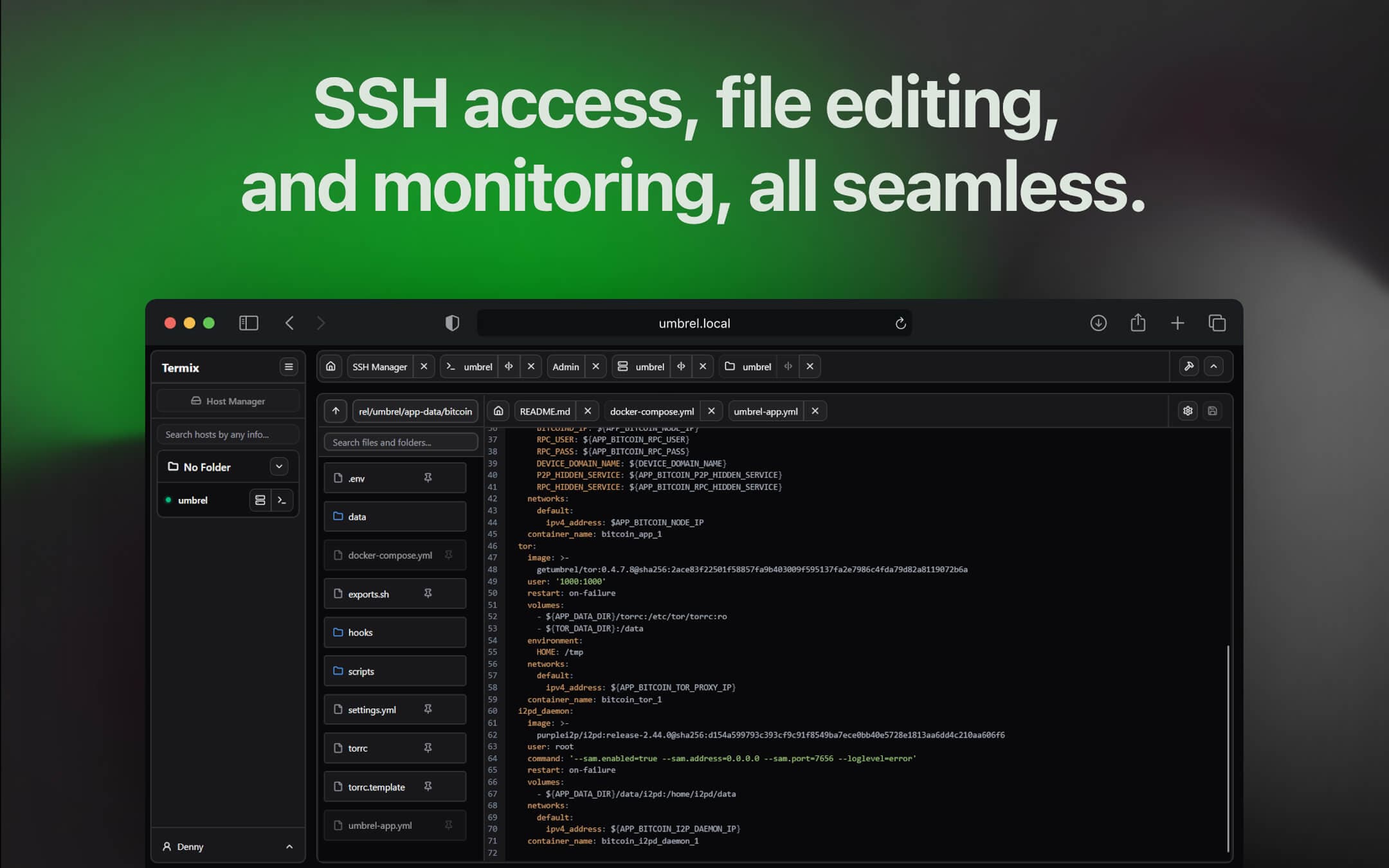
Task: Switch to the README.md file tab
Action: click(x=545, y=411)
